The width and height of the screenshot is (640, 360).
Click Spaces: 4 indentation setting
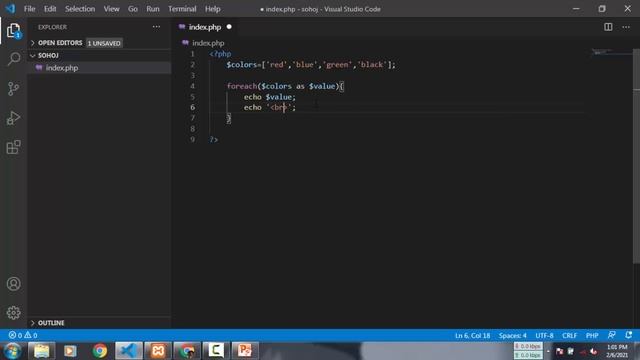(513, 335)
